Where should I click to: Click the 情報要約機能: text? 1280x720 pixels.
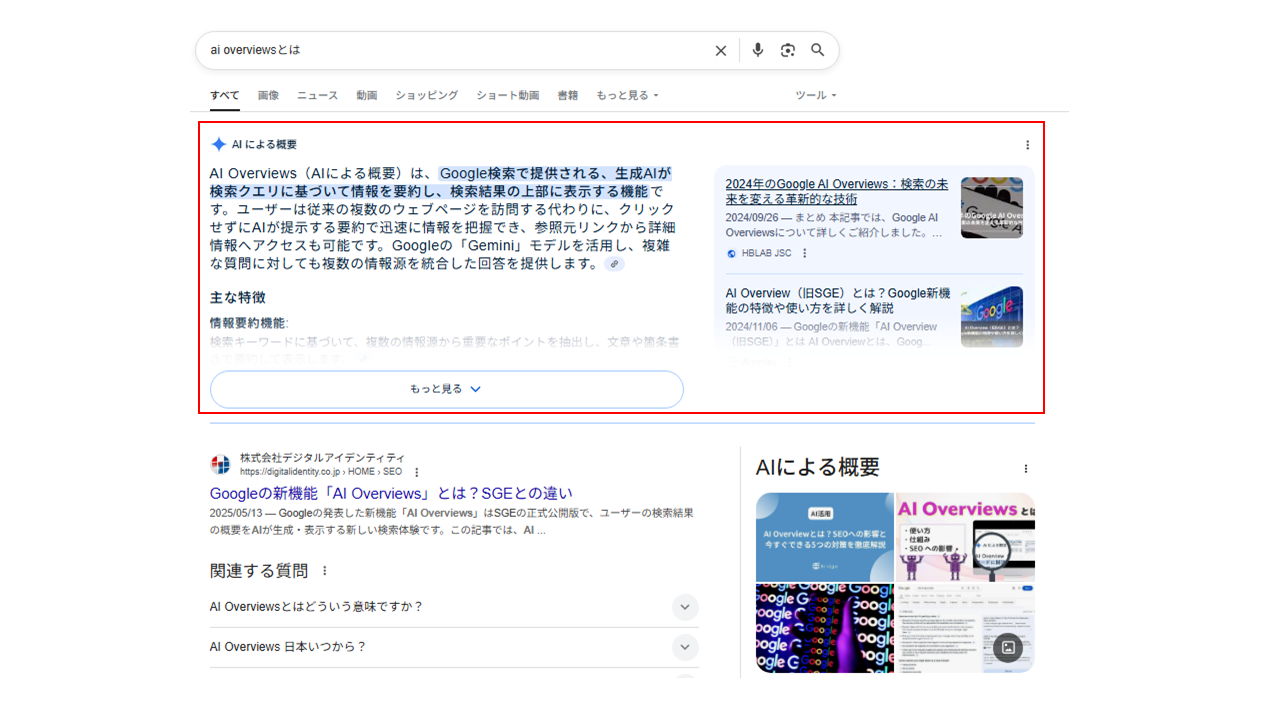pos(249,323)
